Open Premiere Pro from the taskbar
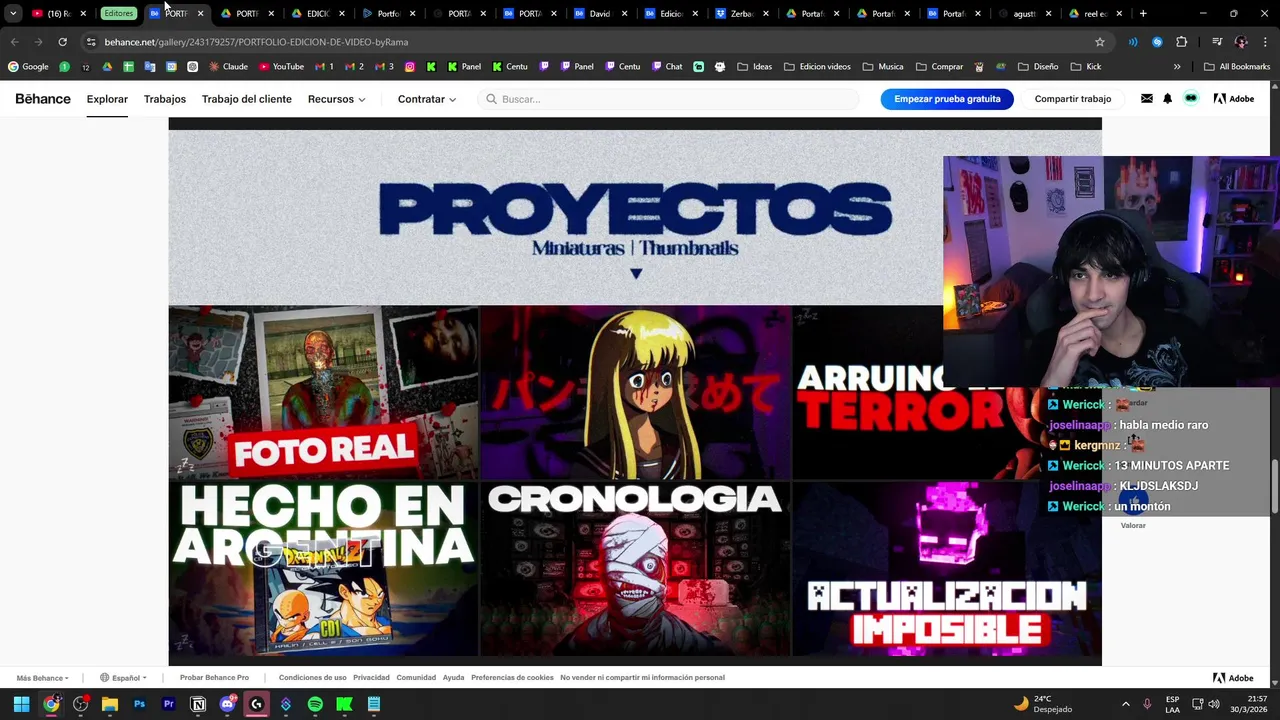 pos(168,704)
